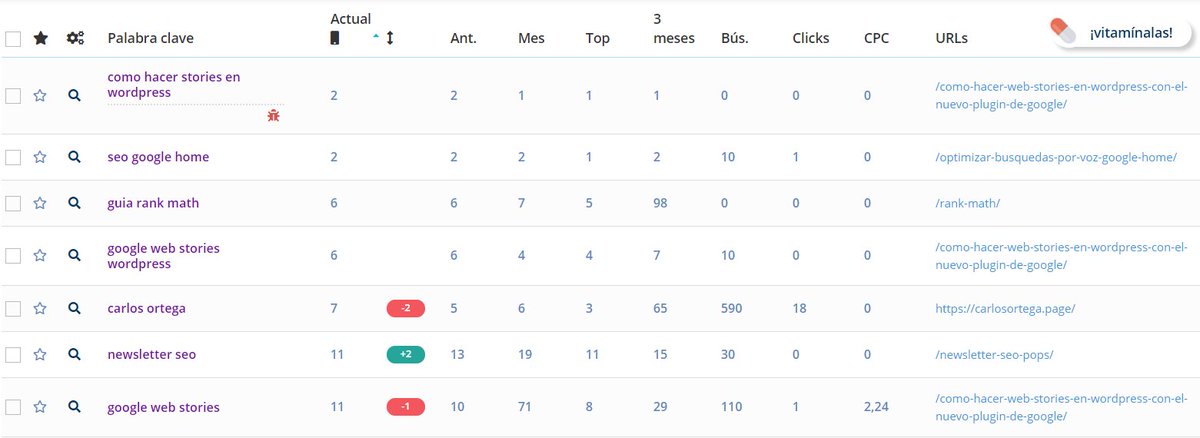This screenshot has height=438, width=1200.
Task: Star the 'google web stories wordpress' keyword
Action: [40, 256]
